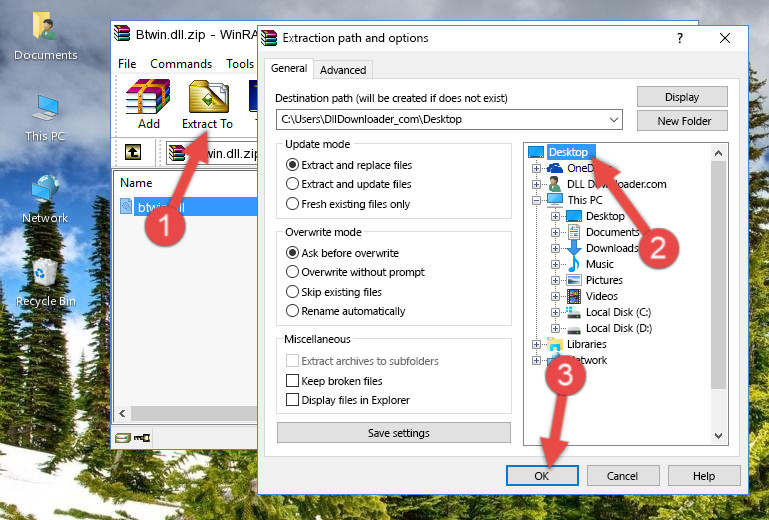Choose Overwrite without prompt option
769x520 pixels.
293,272
